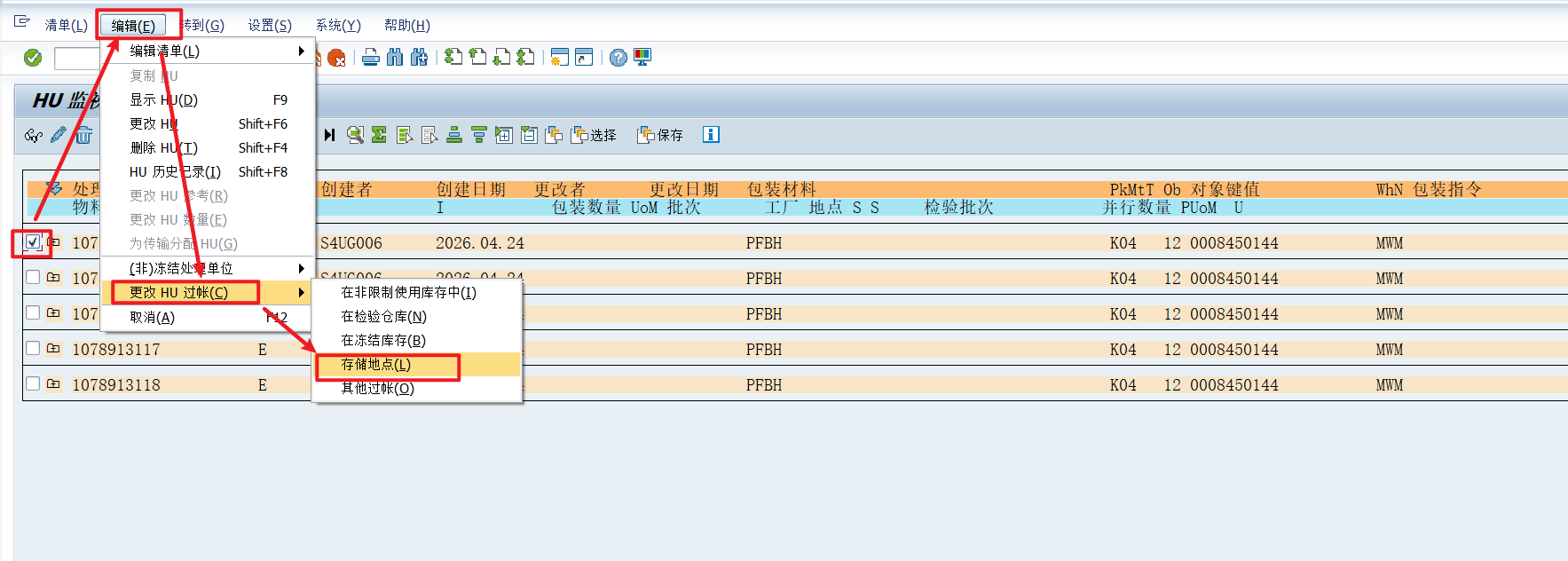The height and width of the screenshot is (561, 1568).
Task: Click the red cancel icon in standard toolbar
Action: pyautogui.click(x=336, y=58)
